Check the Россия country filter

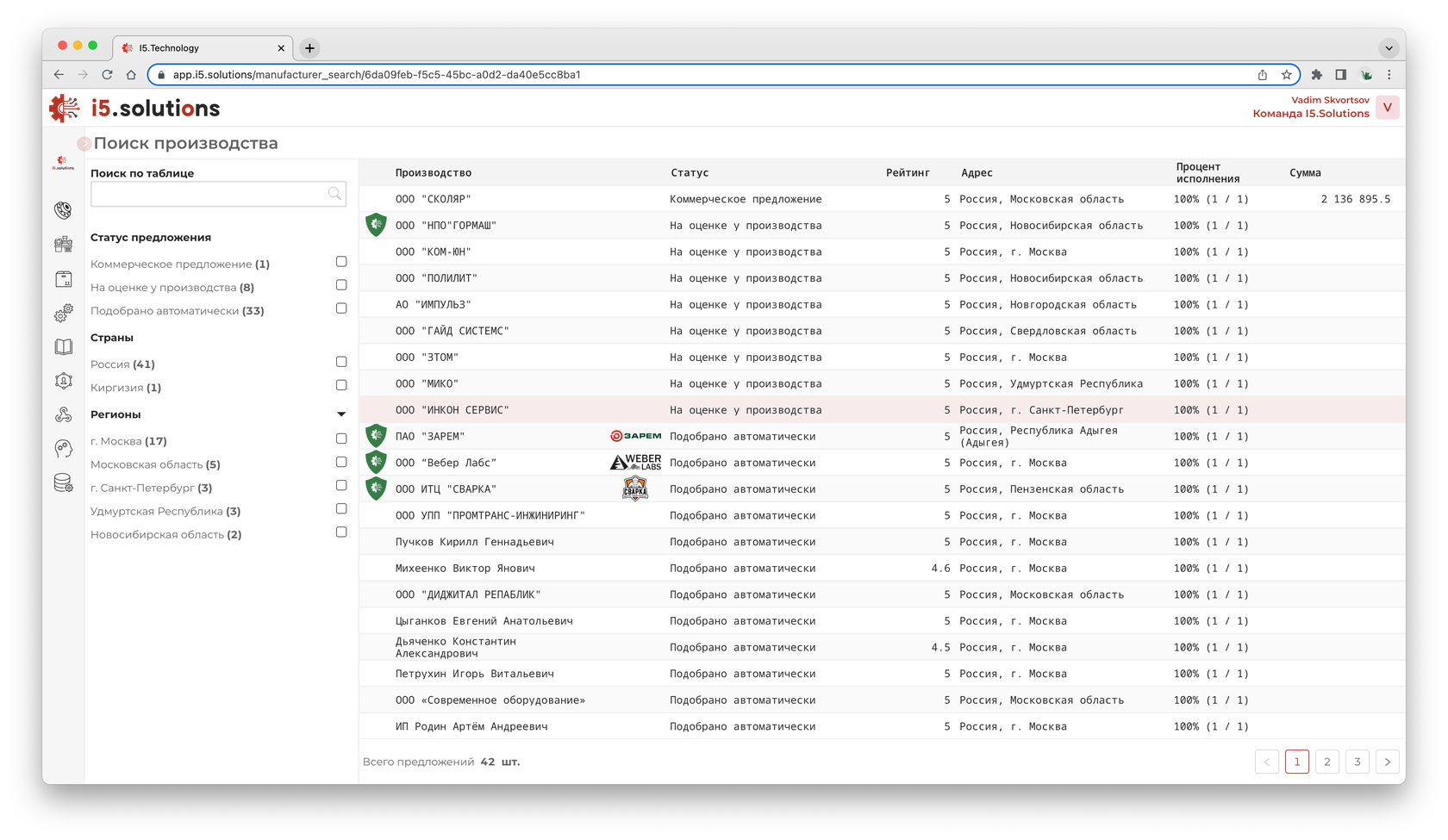point(341,362)
